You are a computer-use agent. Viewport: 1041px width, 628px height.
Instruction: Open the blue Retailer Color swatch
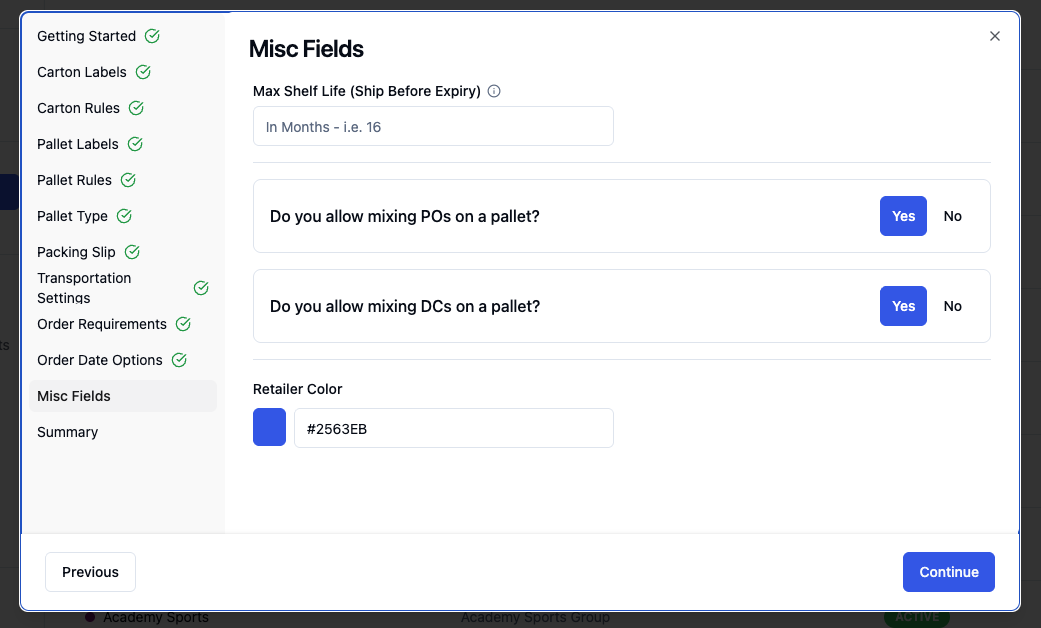(270, 427)
